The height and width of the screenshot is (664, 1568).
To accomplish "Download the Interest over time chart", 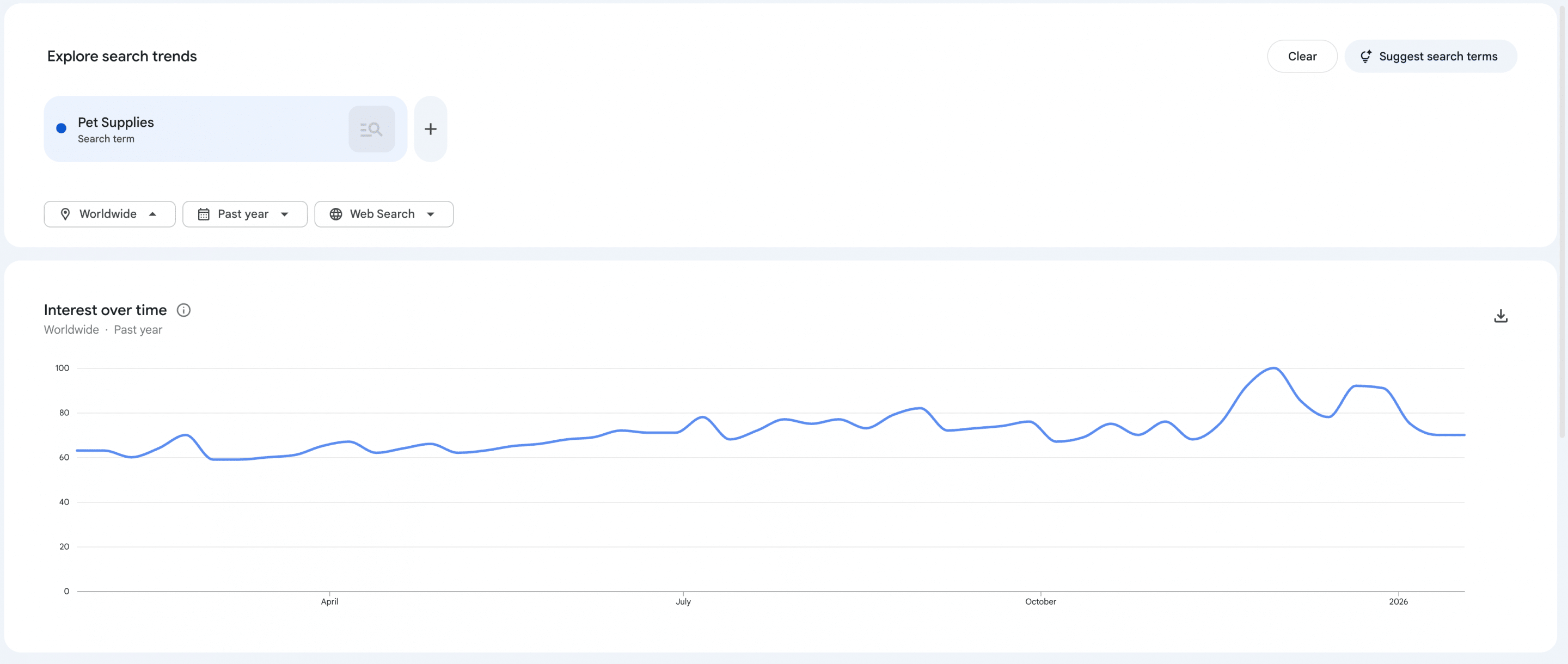I will coord(1500,316).
